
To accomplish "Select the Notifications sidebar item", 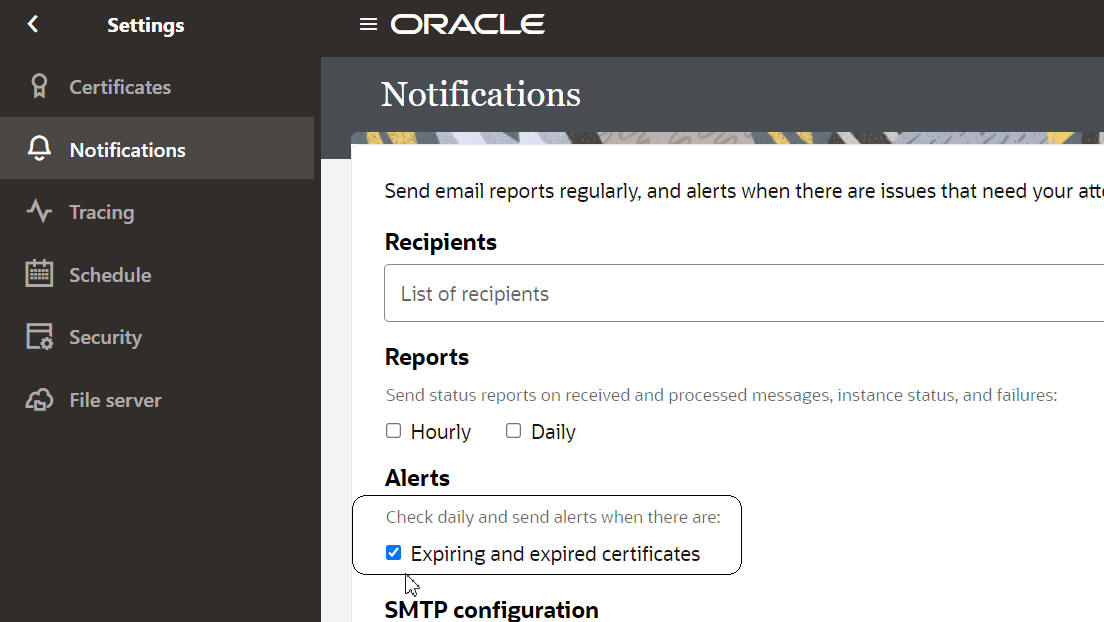I will pos(127,150).
